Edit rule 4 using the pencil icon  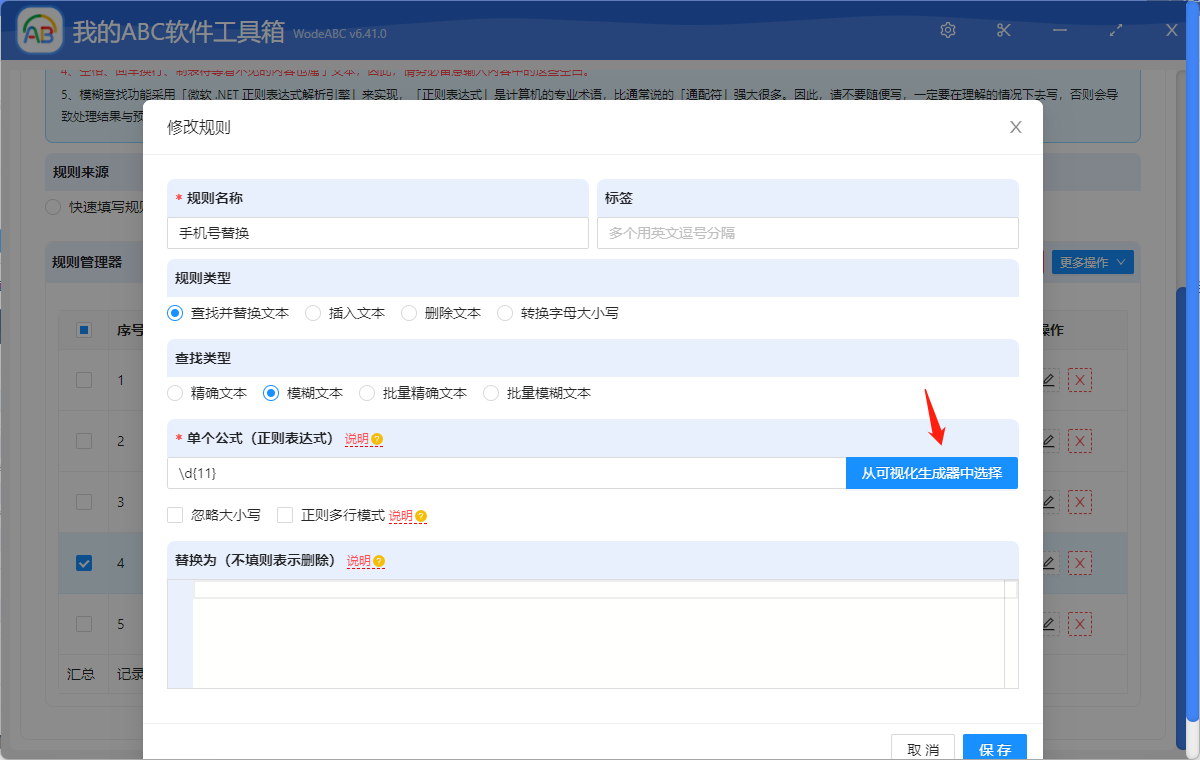tap(1048, 563)
